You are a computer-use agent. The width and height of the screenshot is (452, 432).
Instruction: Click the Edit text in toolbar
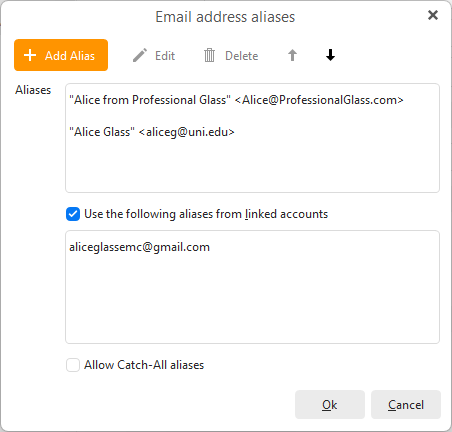point(165,56)
